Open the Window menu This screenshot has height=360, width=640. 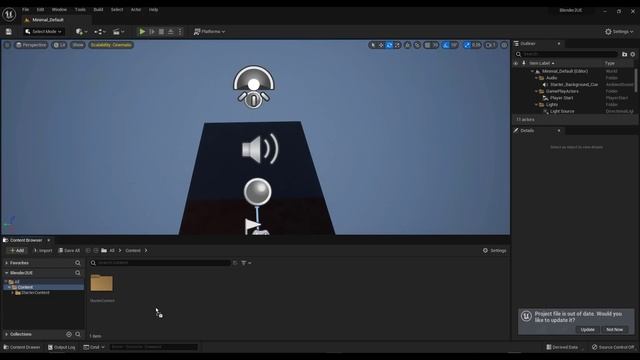pos(59,9)
